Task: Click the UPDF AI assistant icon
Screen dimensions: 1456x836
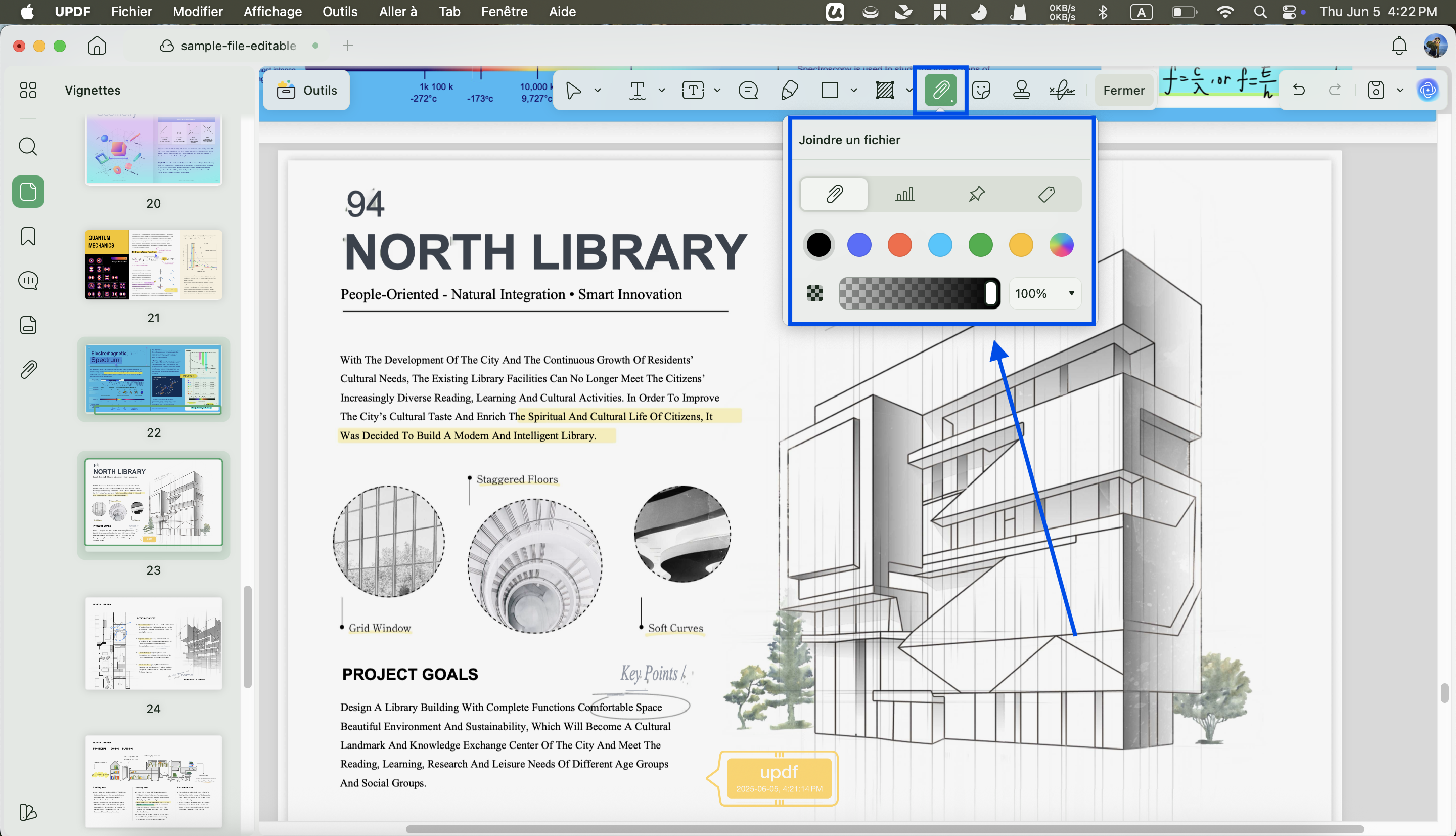Action: (x=1428, y=90)
